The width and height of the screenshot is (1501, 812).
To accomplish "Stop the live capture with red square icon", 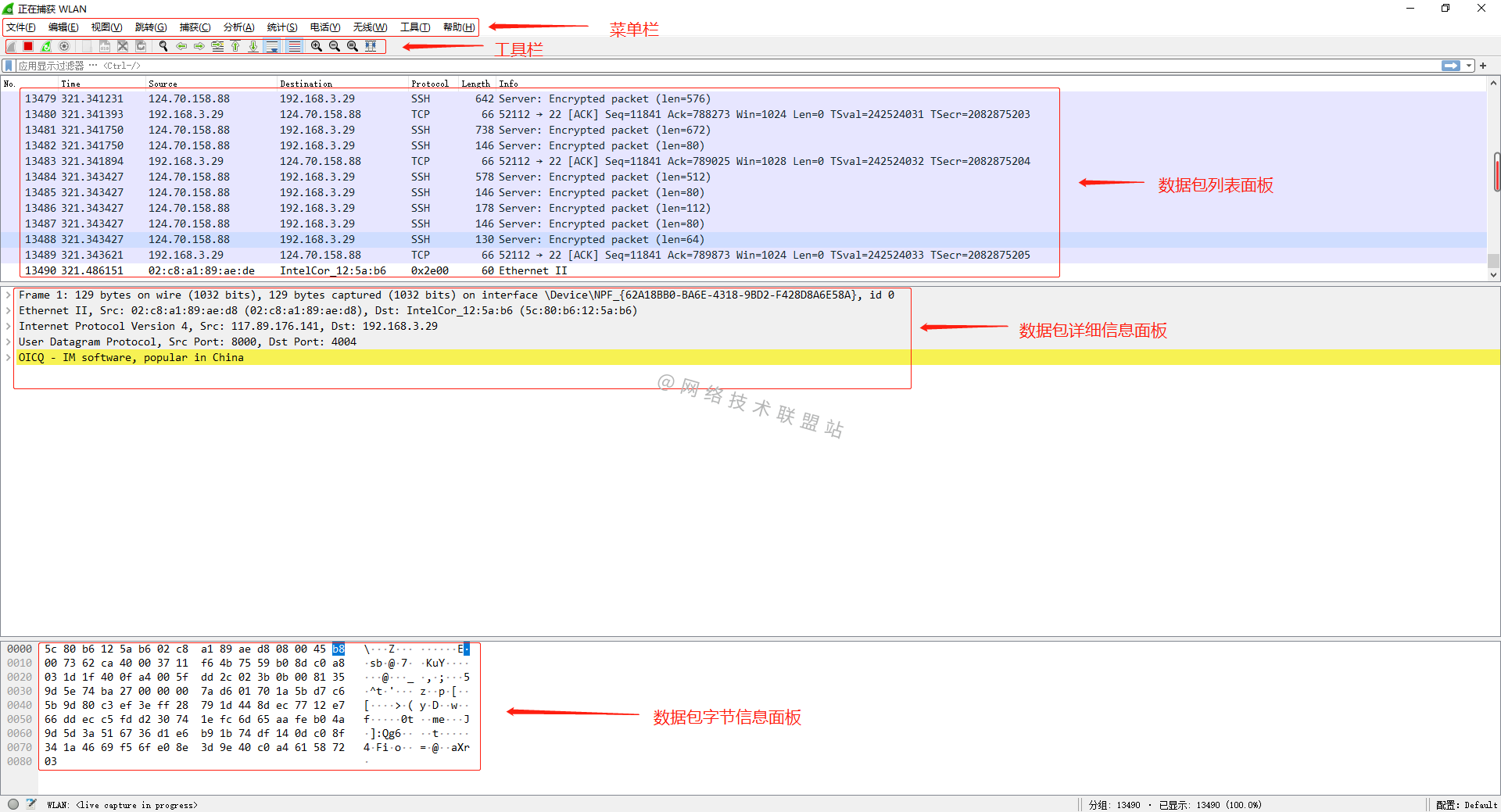I will (27, 46).
